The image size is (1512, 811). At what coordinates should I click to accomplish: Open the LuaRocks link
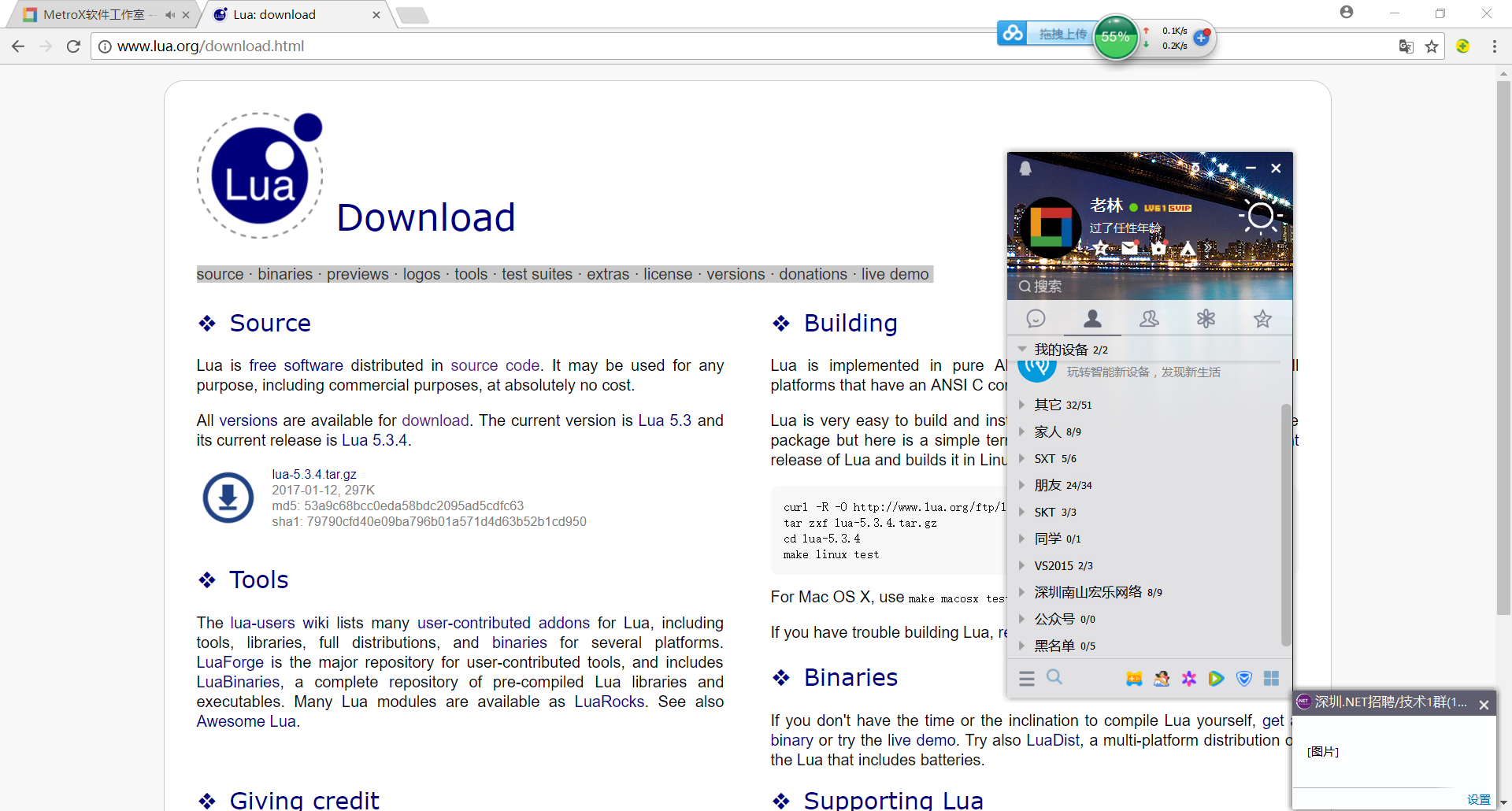609,702
